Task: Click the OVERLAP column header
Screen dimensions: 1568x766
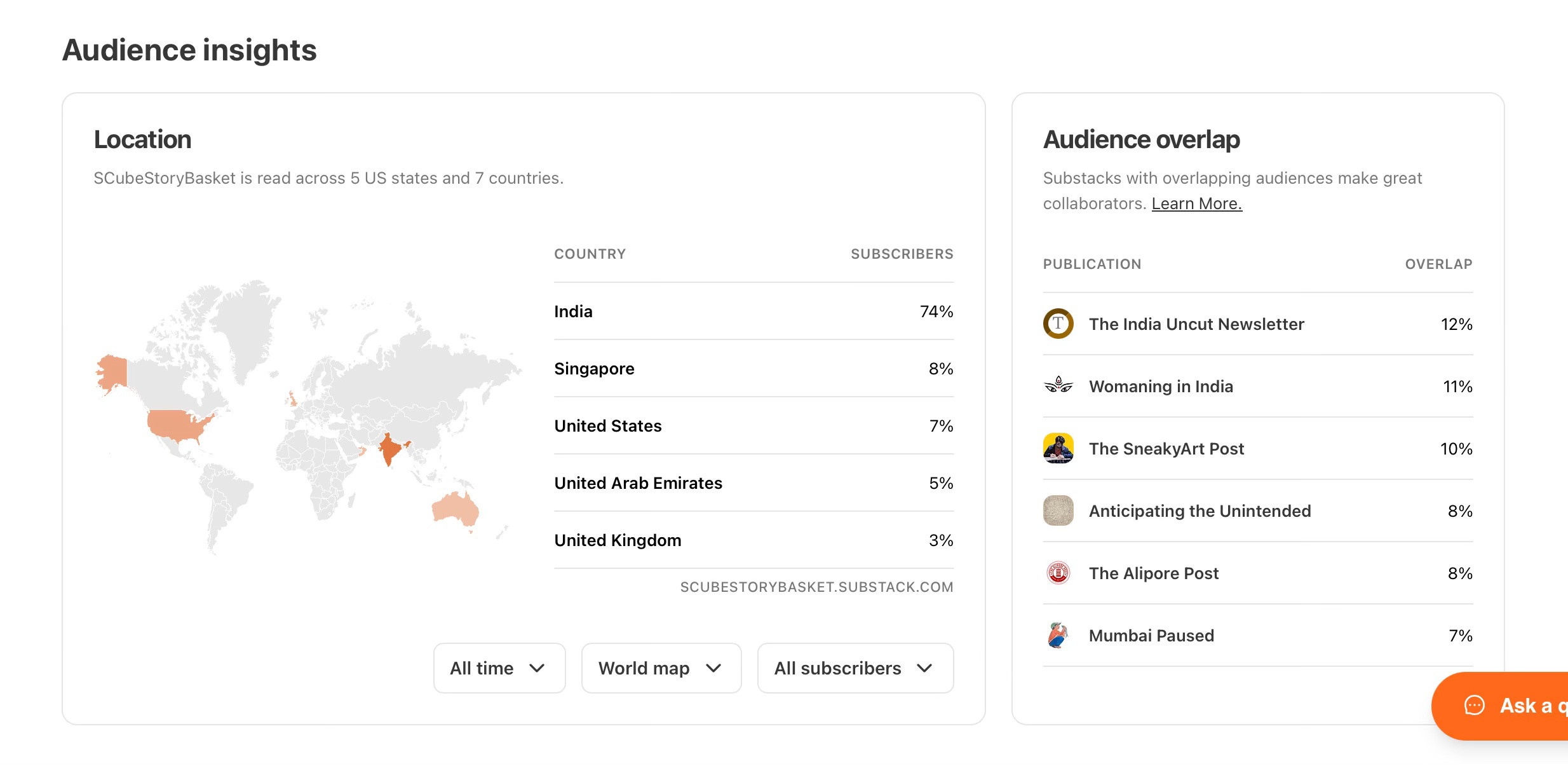Action: coord(1438,264)
